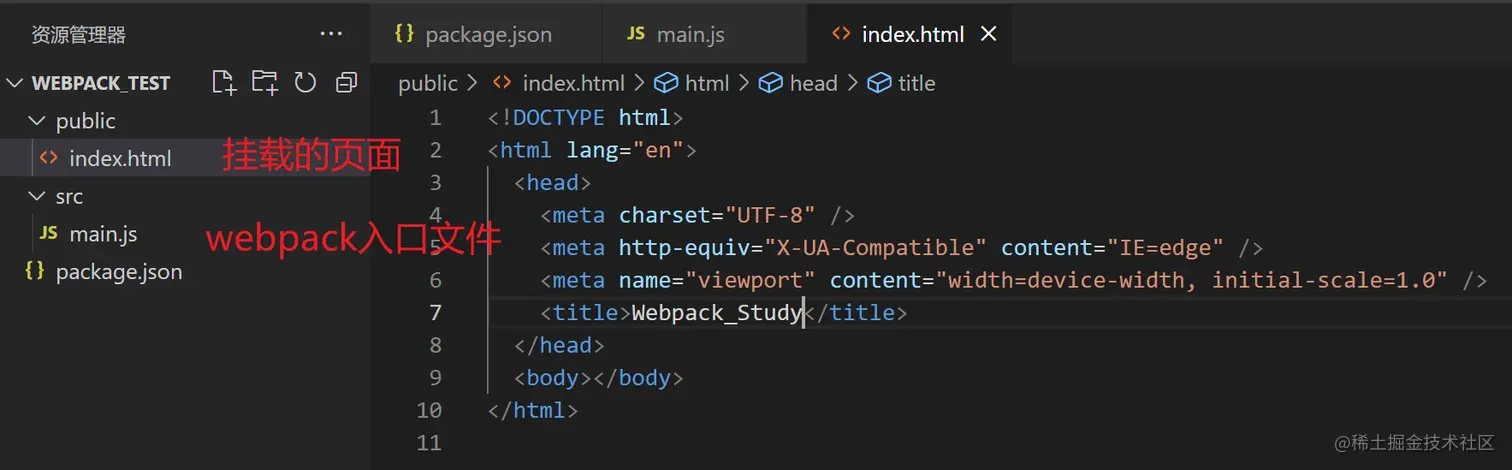This screenshot has width=1512, height=470.
Task: Collapse the public folder
Action: pyautogui.click(x=38, y=121)
